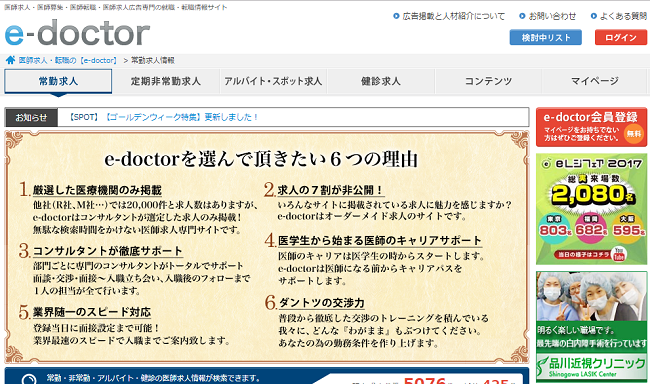
Task: Open the eレジフェア 2017 banner
Action: click(x=591, y=209)
